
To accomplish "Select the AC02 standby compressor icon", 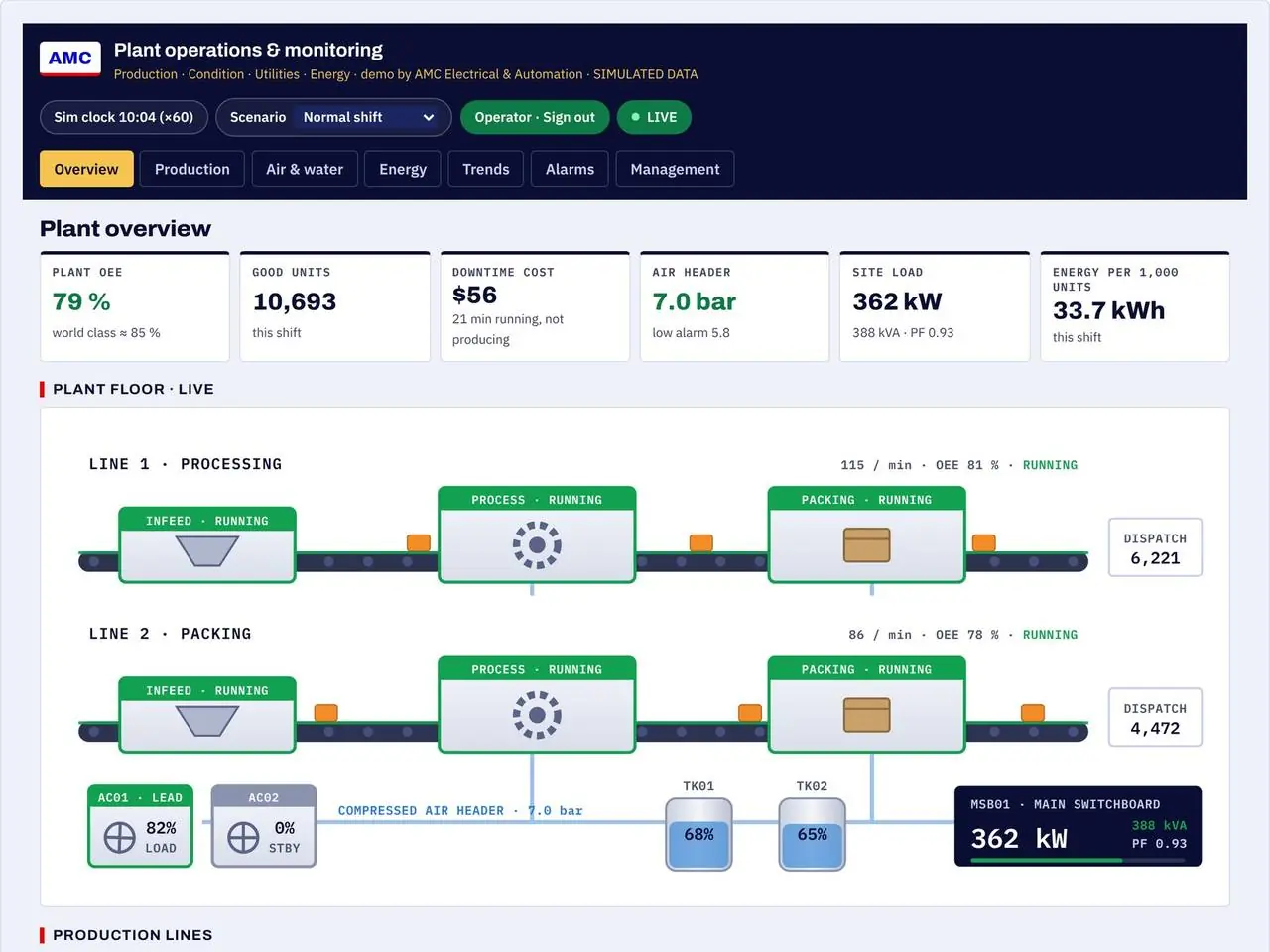I will (x=243, y=838).
